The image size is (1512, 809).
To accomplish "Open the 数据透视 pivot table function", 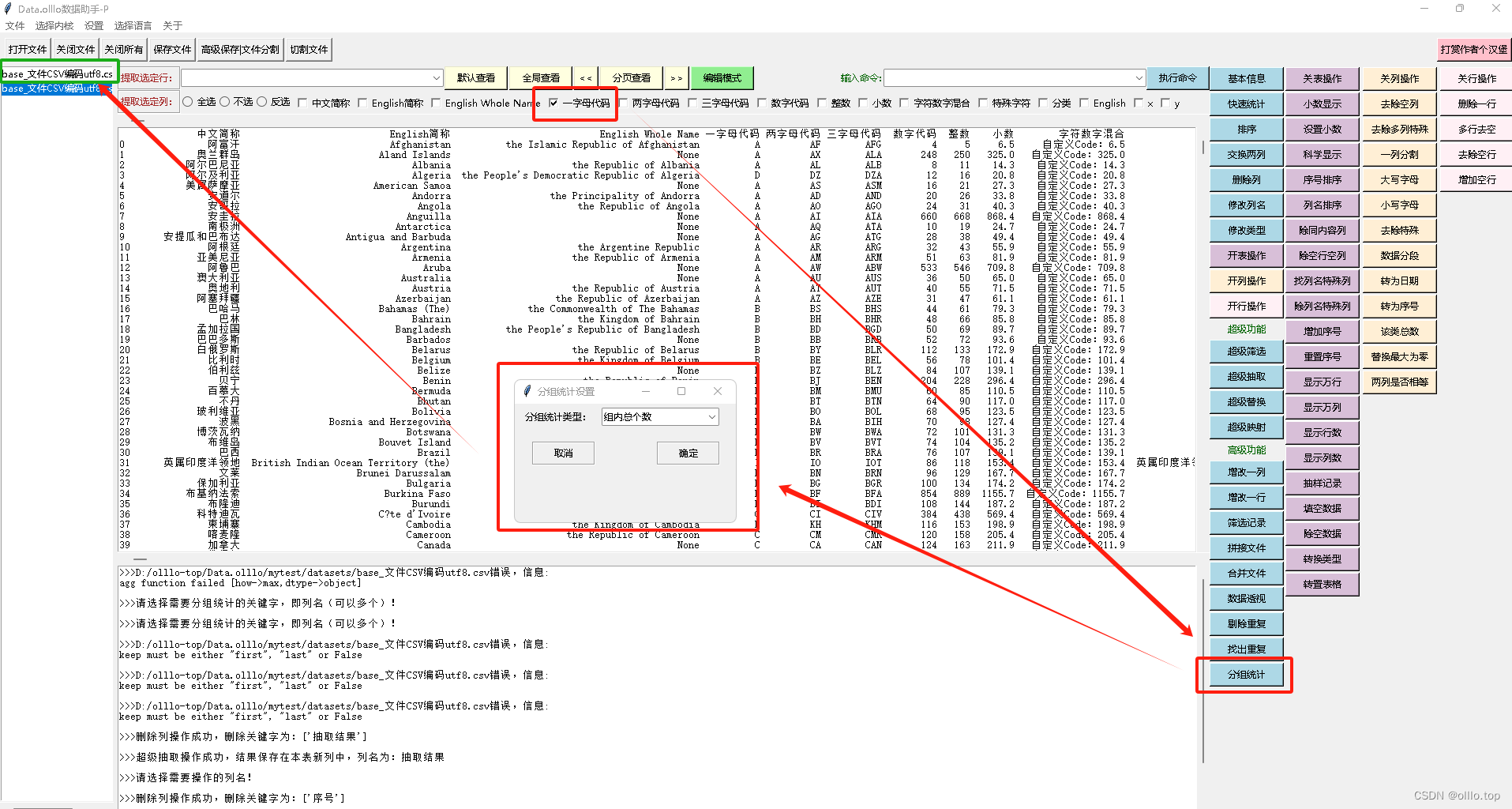I will 1245,598.
